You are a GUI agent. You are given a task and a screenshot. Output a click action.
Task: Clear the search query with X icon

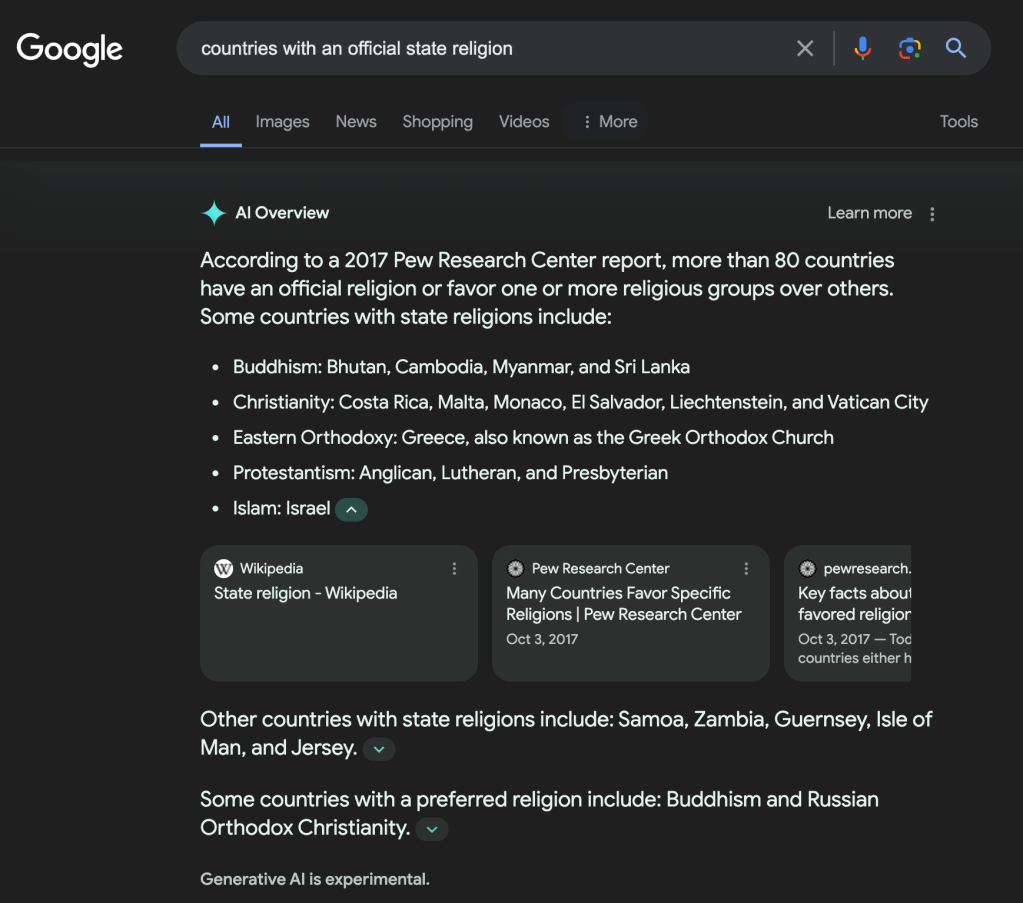805,48
